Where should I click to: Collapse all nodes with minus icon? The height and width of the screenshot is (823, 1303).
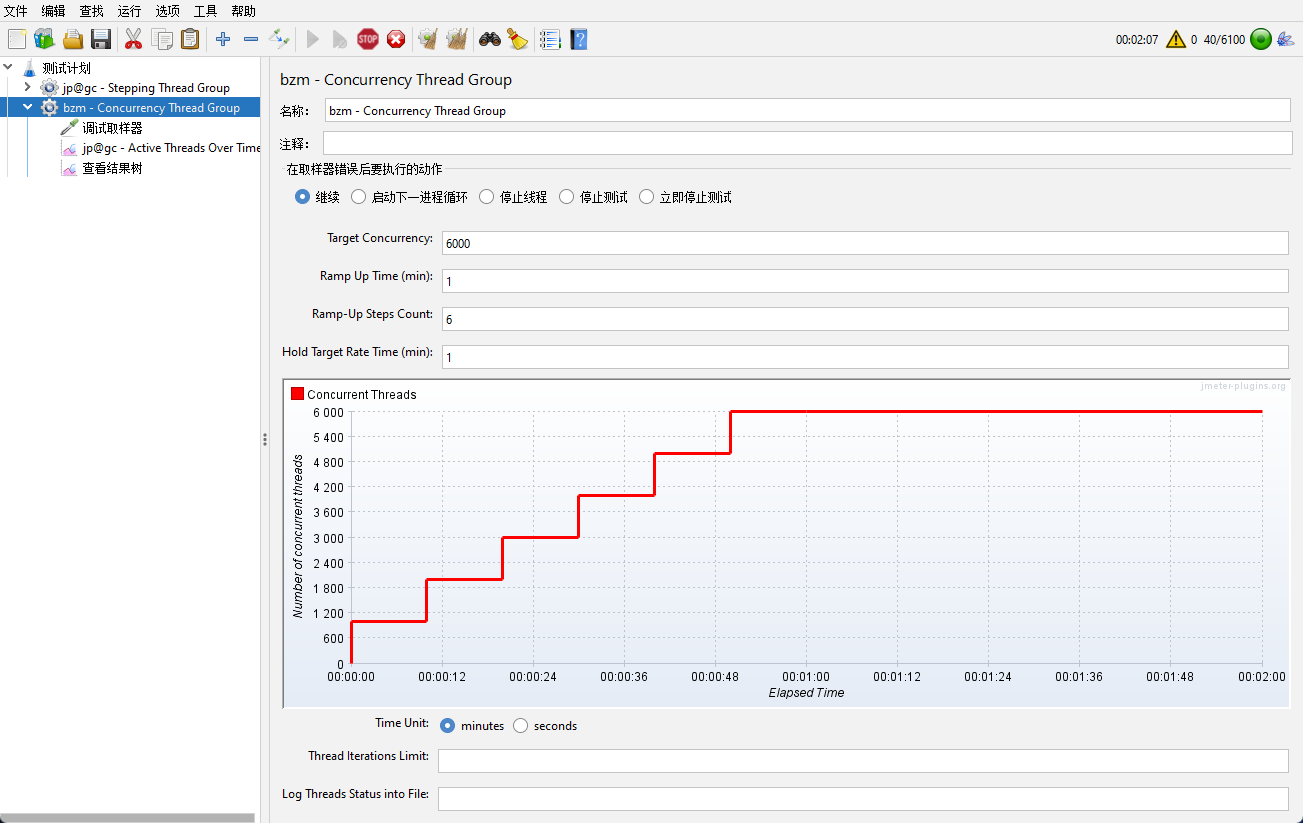coord(251,39)
